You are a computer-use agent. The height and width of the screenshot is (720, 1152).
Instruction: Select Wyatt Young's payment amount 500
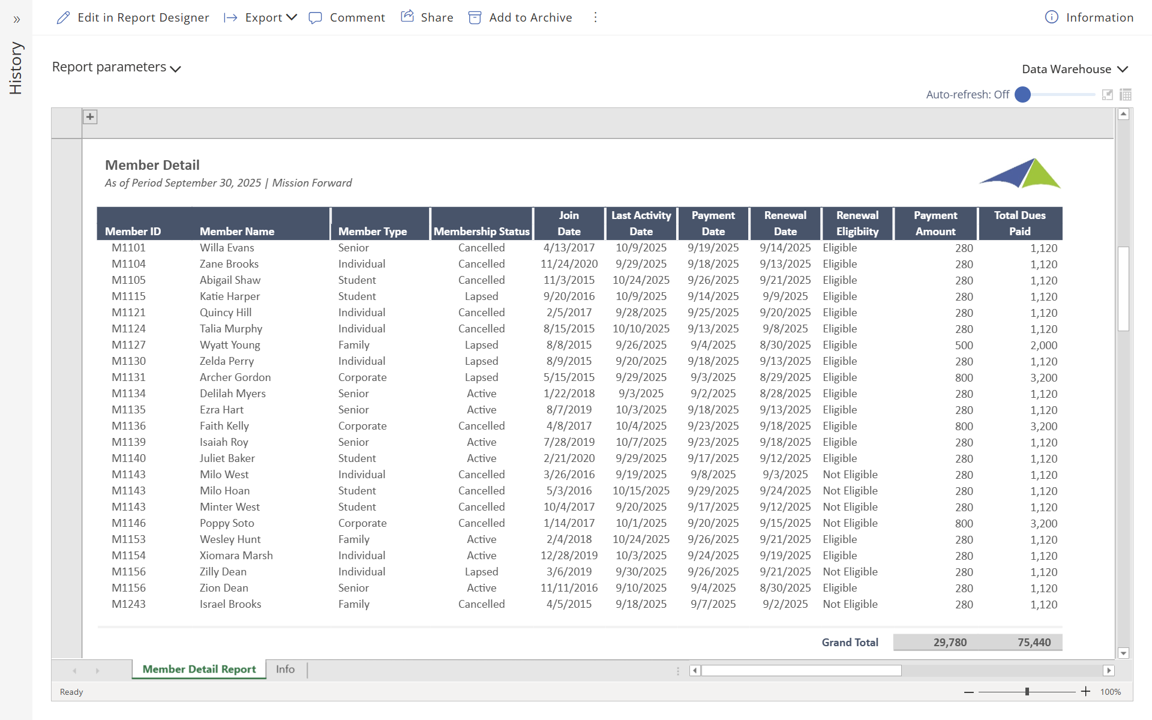click(x=964, y=345)
